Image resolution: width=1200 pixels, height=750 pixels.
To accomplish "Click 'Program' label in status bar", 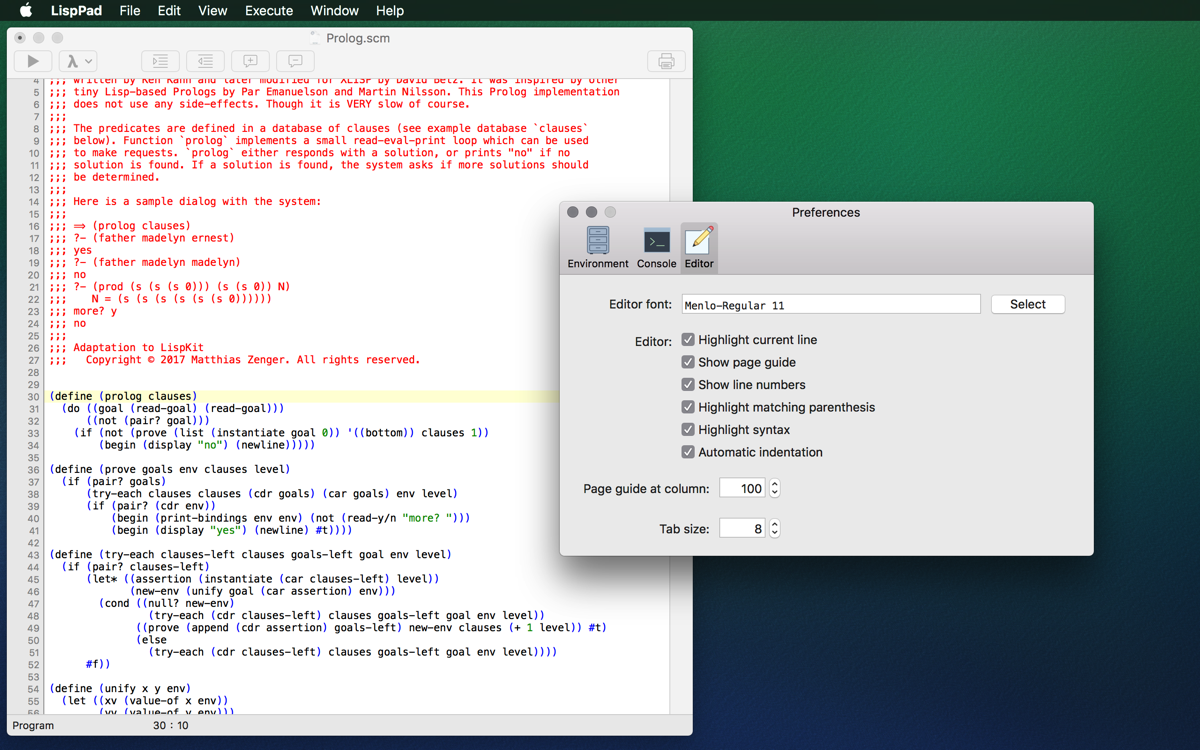I will pyautogui.click(x=33, y=726).
